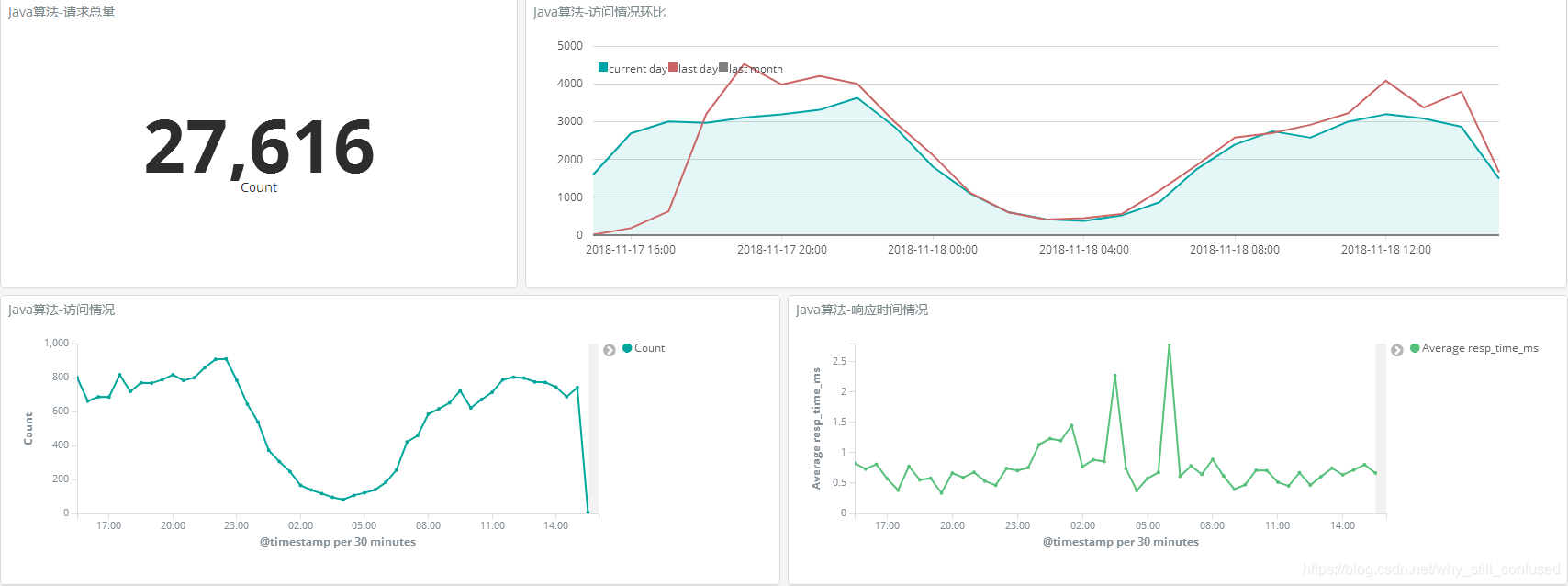Click response chart's @timestamp per 30 minutes label

point(1121,542)
